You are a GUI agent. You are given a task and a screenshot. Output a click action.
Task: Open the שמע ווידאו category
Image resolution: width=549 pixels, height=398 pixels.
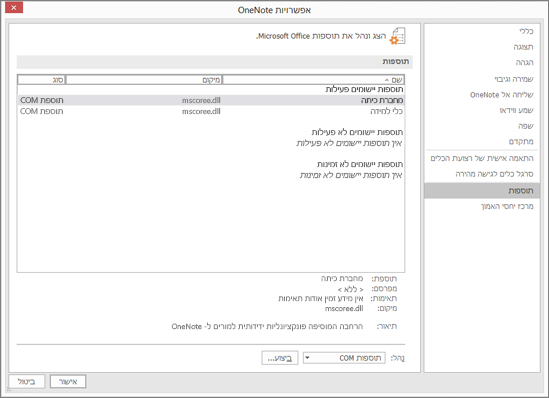[x=516, y=110]
